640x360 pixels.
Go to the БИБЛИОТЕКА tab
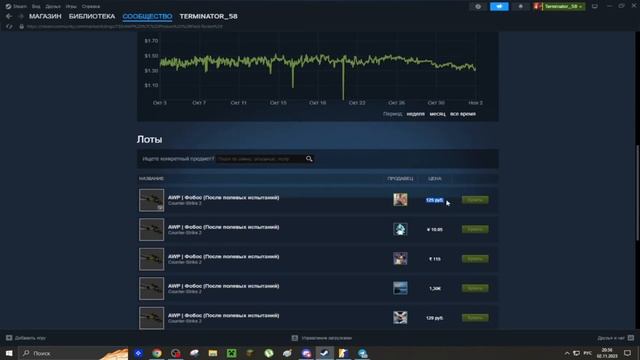pyautogui.click(x=92, y=16)
